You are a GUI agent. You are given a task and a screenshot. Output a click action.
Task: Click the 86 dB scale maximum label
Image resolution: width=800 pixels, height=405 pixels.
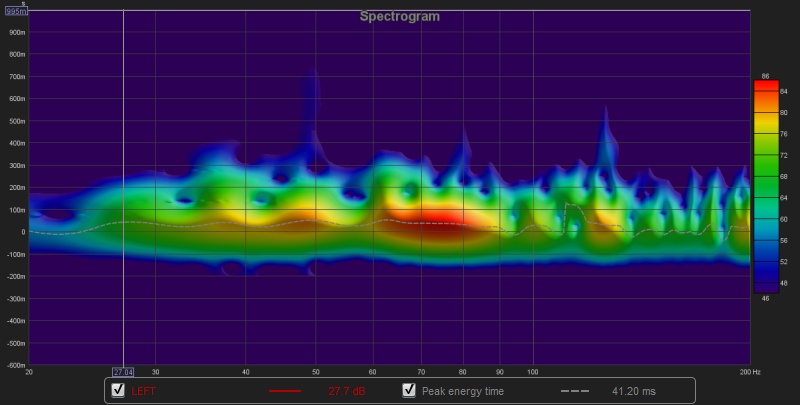765,76
